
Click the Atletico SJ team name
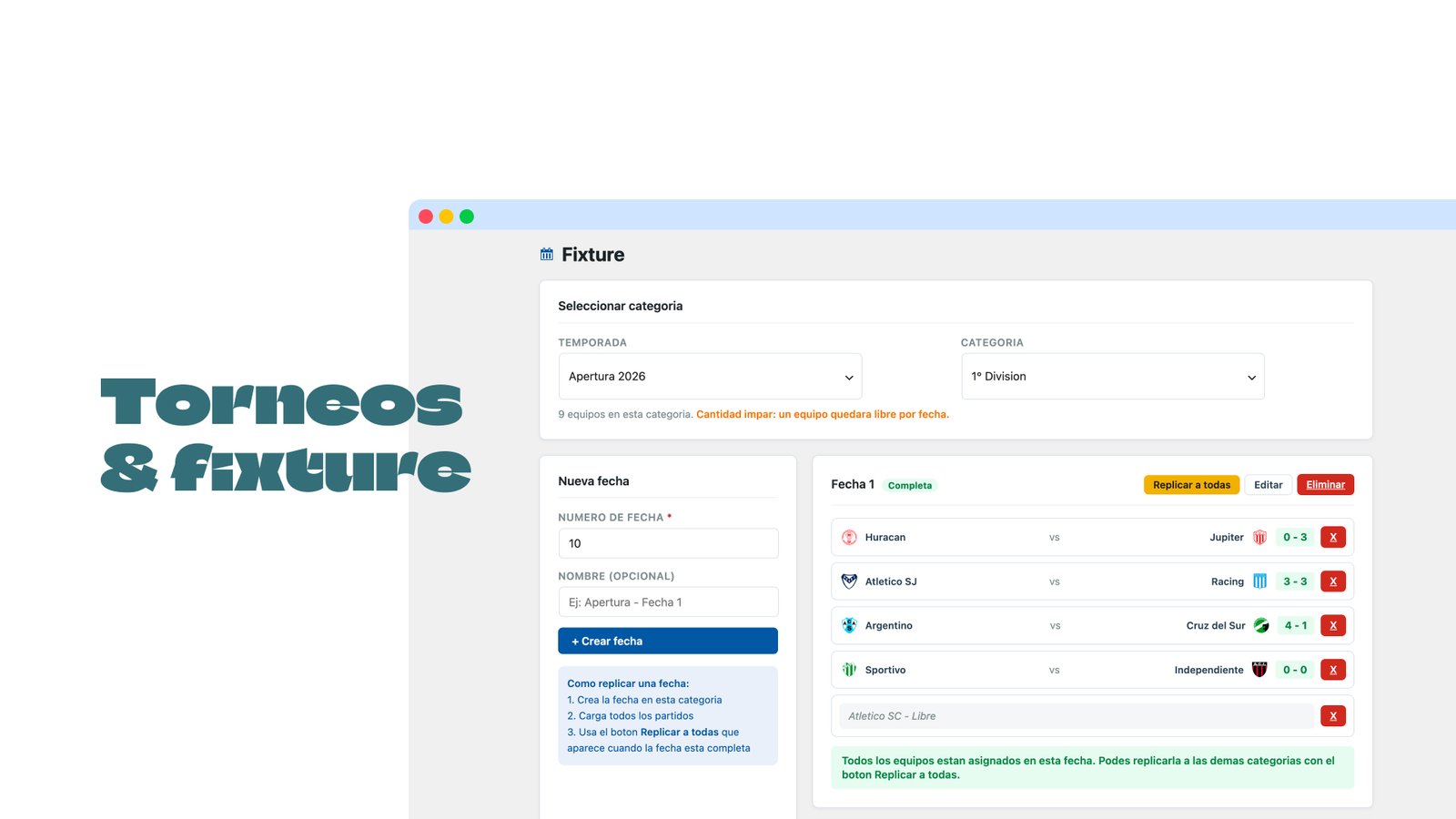(x=891, y=581)
